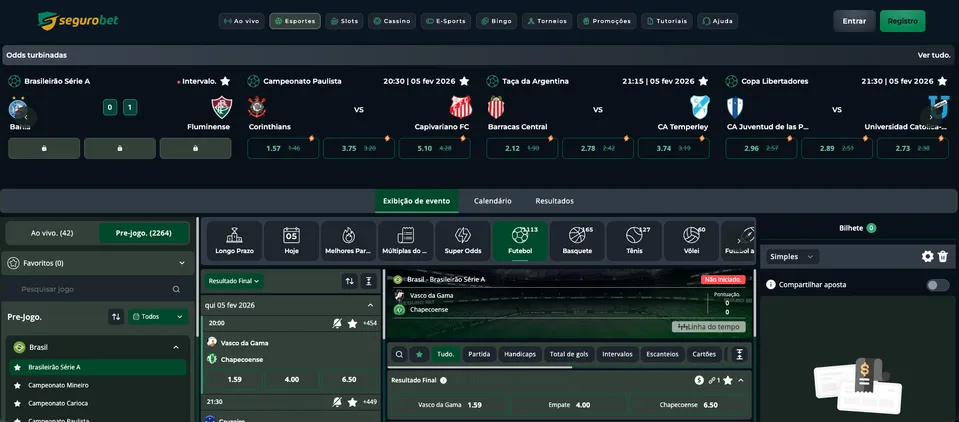Favorite the Brasileirão Série A boosted match star
The image size is (959, 422).
pyautogui.click(x=225, y=81)
